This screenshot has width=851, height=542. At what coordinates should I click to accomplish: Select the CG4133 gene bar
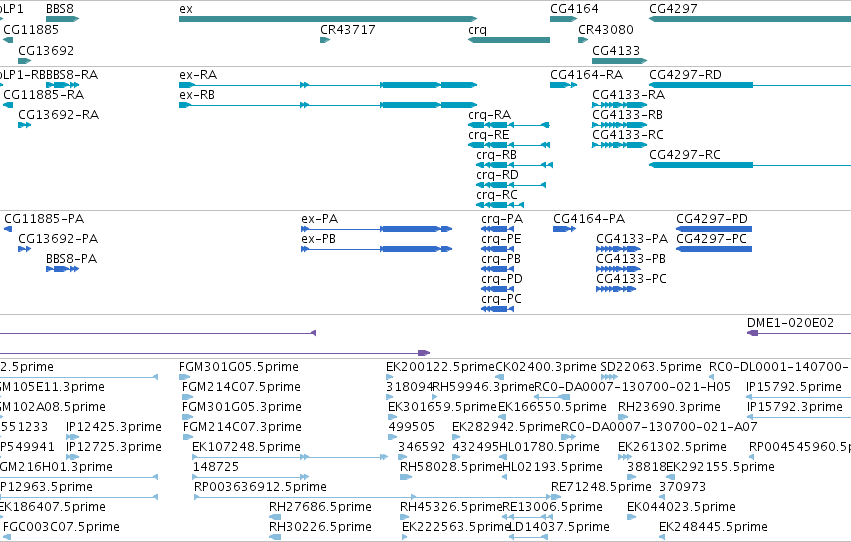pos(620,61)
